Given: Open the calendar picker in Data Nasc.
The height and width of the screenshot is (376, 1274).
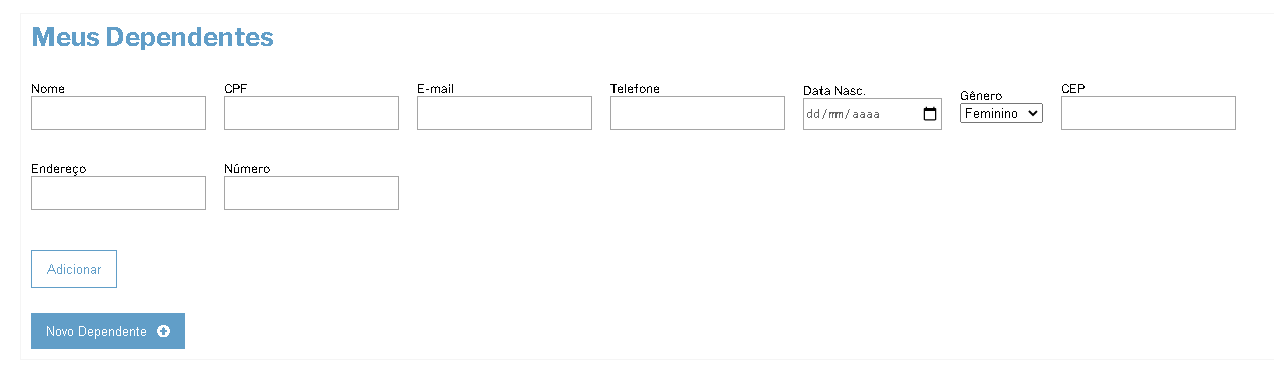Looking at the screenshot, I should pyautogui.click(x=930, y=114).
